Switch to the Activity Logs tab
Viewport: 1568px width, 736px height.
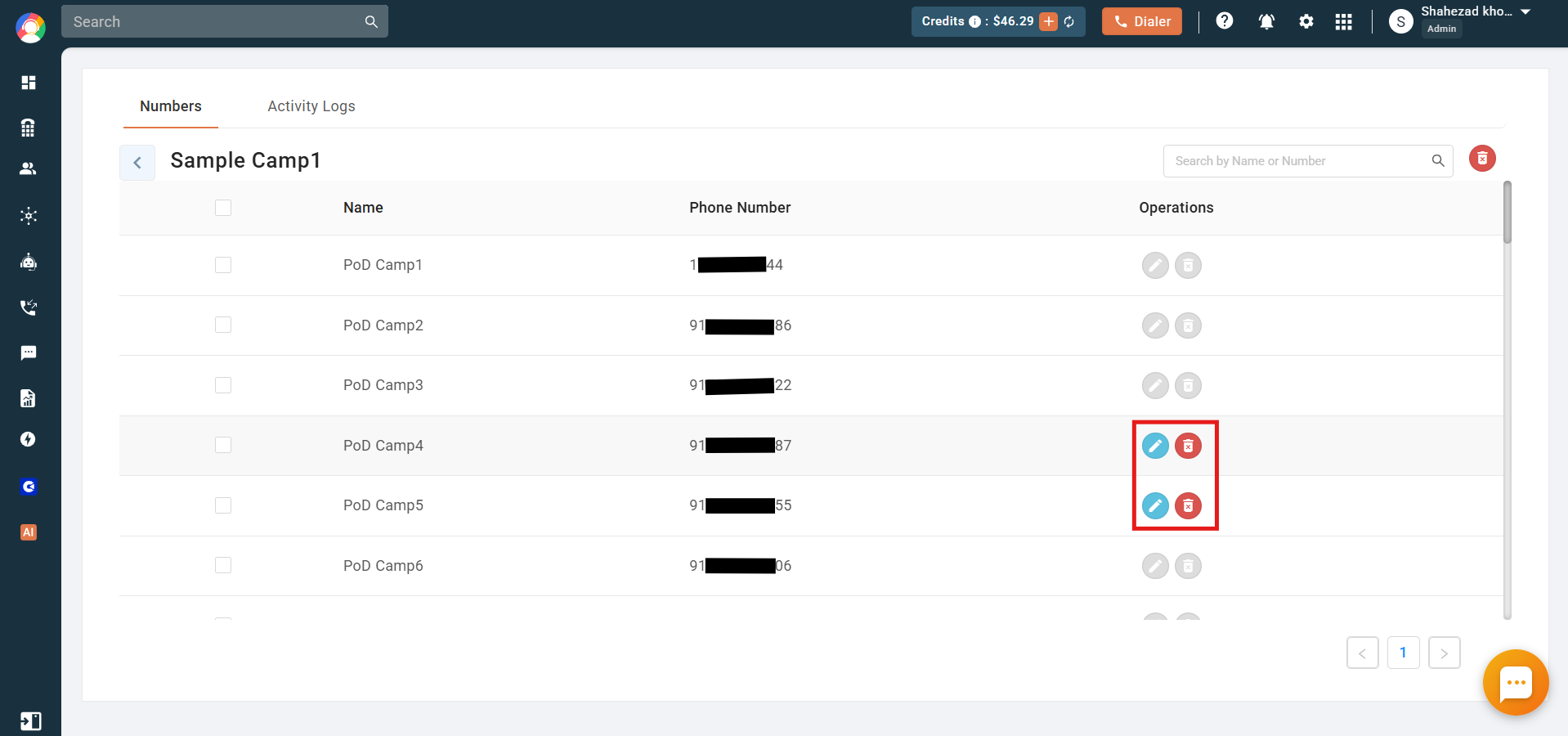pyautogui.click(x=311, y=106)
